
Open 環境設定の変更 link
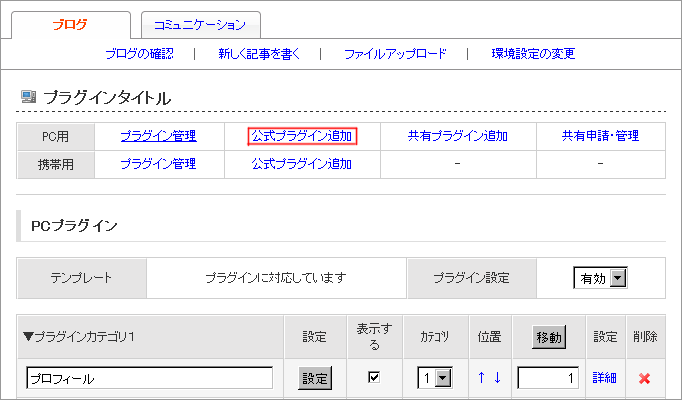533,54
